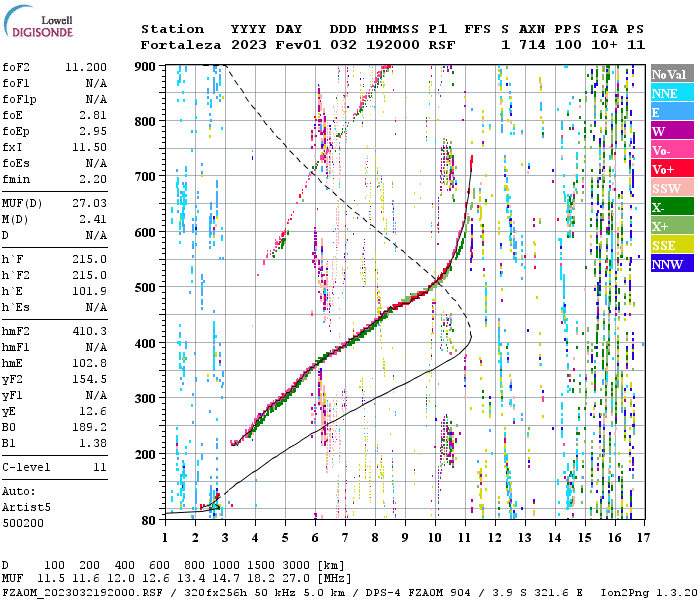Select the W direction legend swatch
The height and width of the screenshot is (600, 700).
click(672, 131)
